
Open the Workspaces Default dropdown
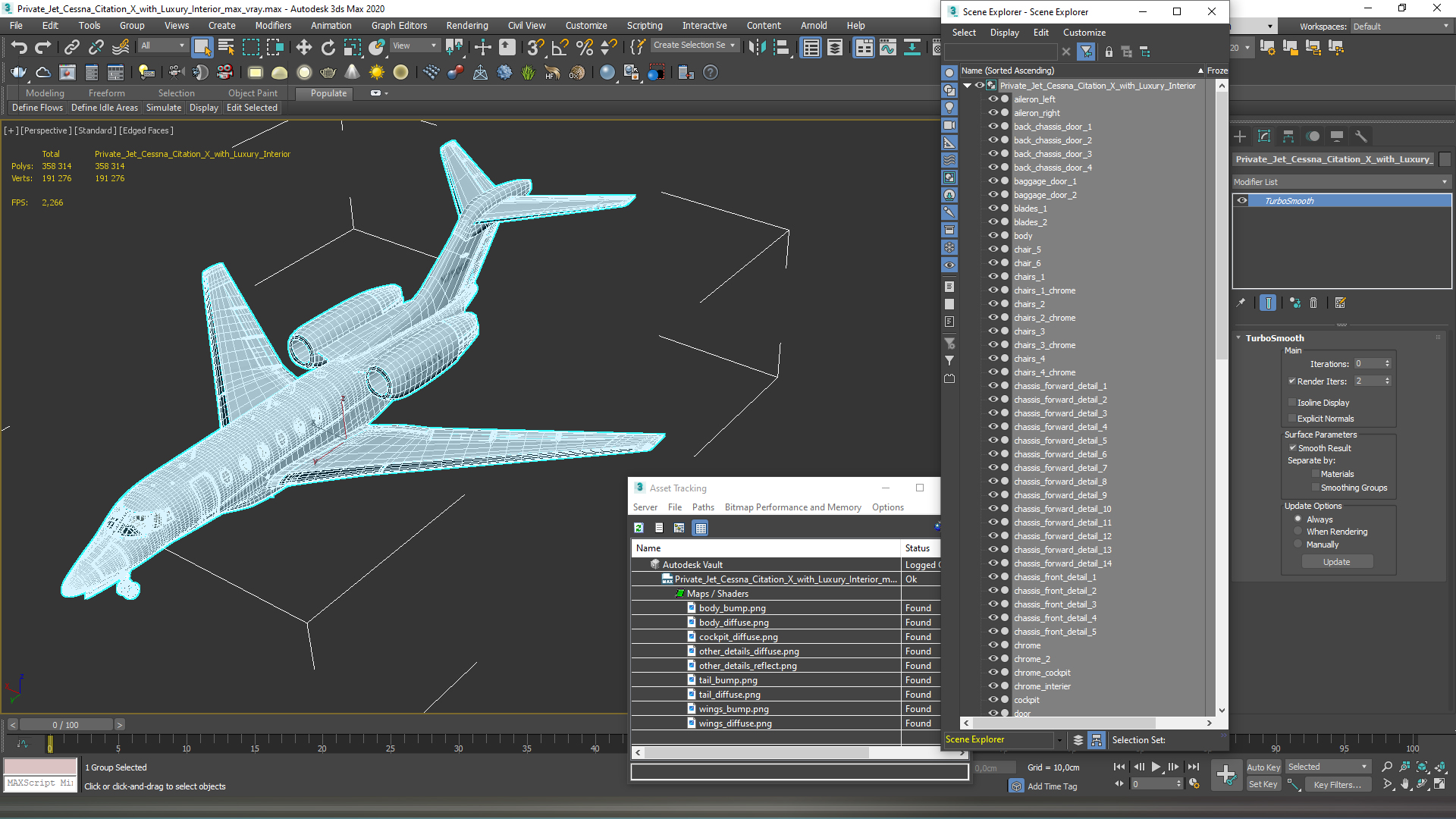[1401, 27]
